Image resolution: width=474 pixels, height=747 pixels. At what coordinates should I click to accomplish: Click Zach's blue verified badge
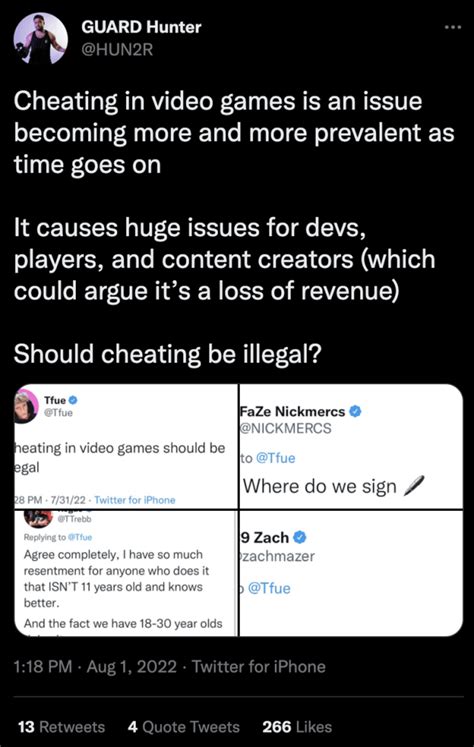(300, 537)
